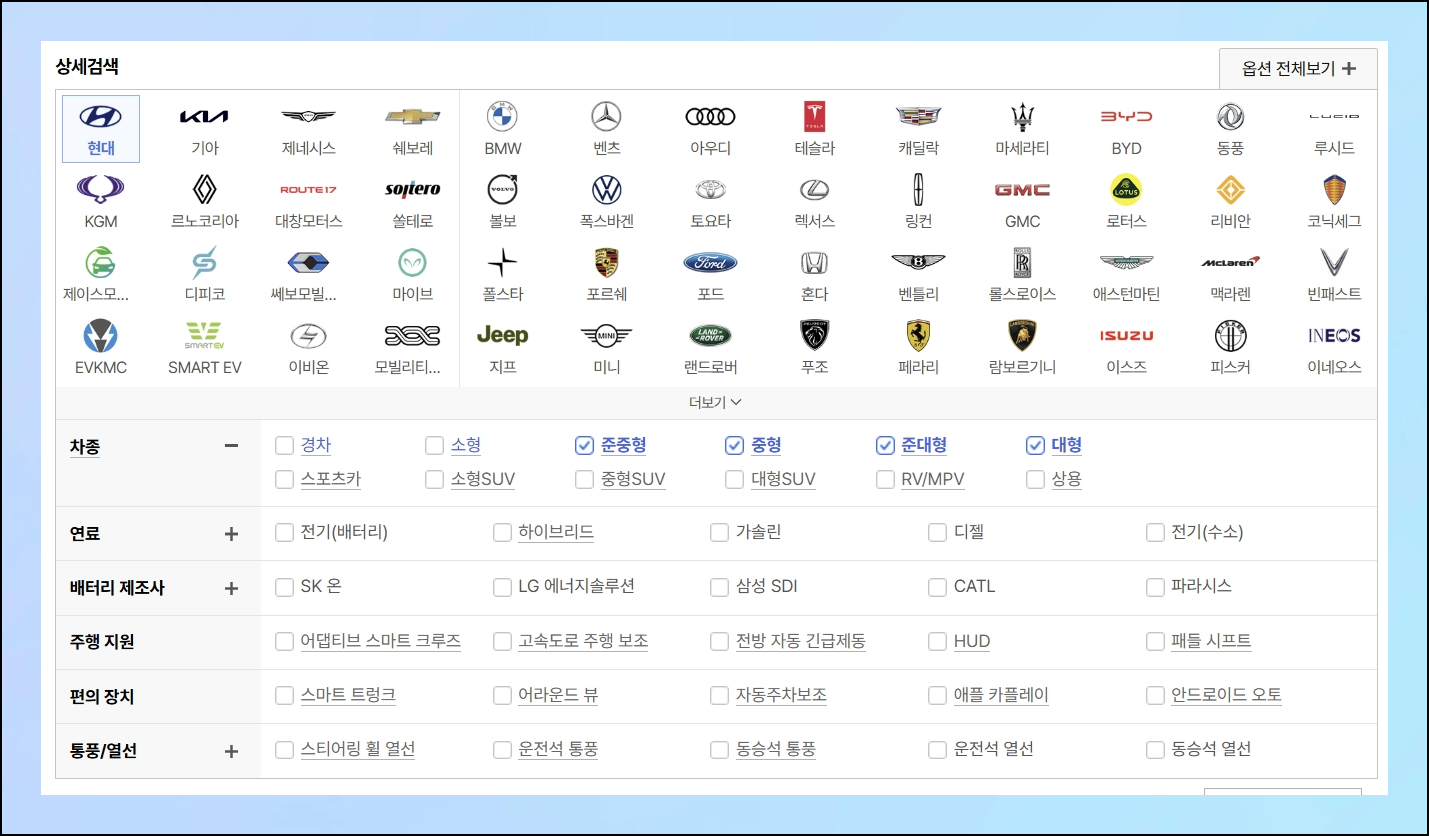Image resolution: width=1429 pixels, height=836 pixels.
Task: Select the Honda (혼다) logo
Action: pyautogui.click(x=814, y=262)
